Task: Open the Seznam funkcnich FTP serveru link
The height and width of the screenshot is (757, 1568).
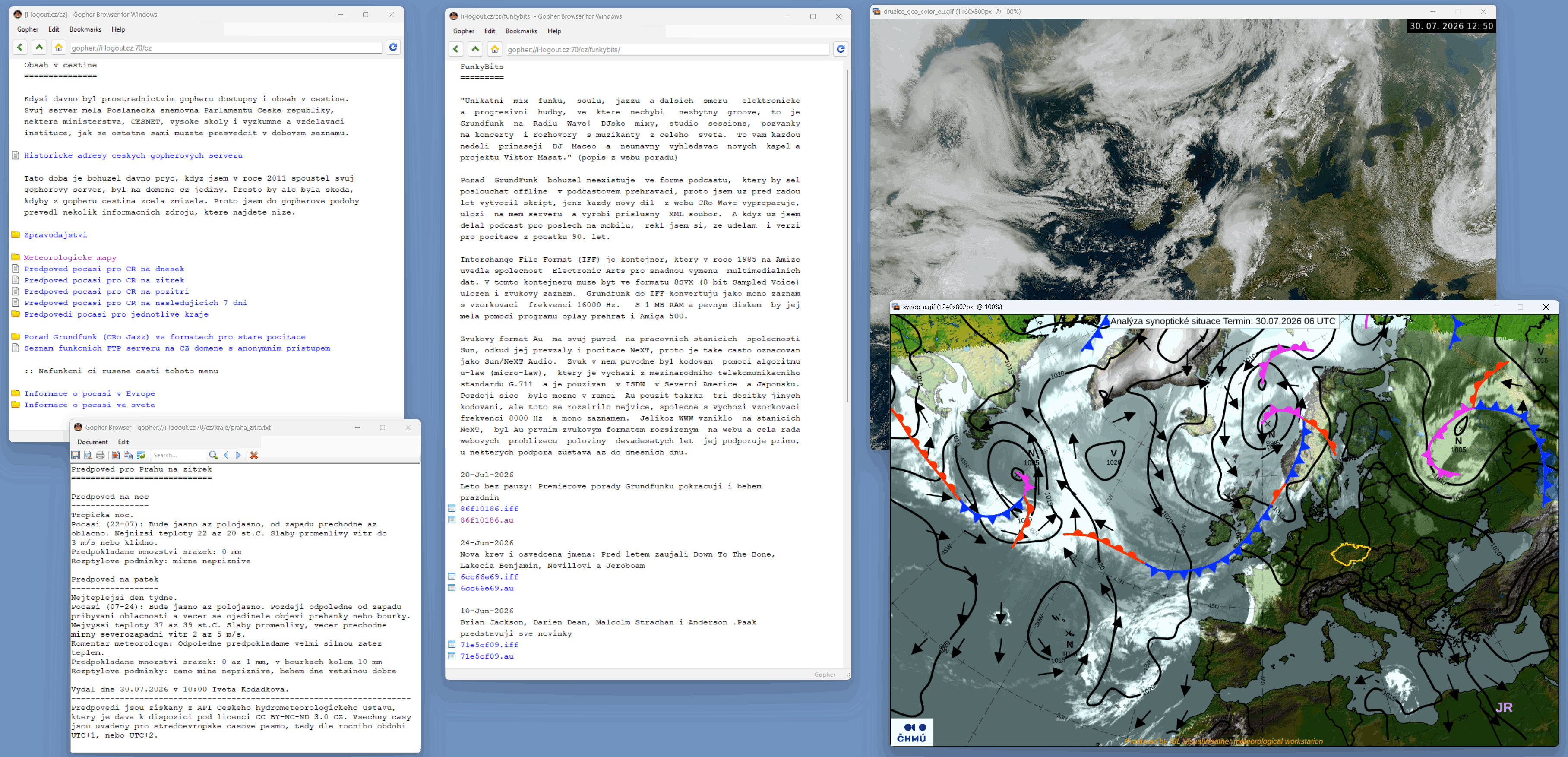Action: pyautogui.click(x=177, y=348)
